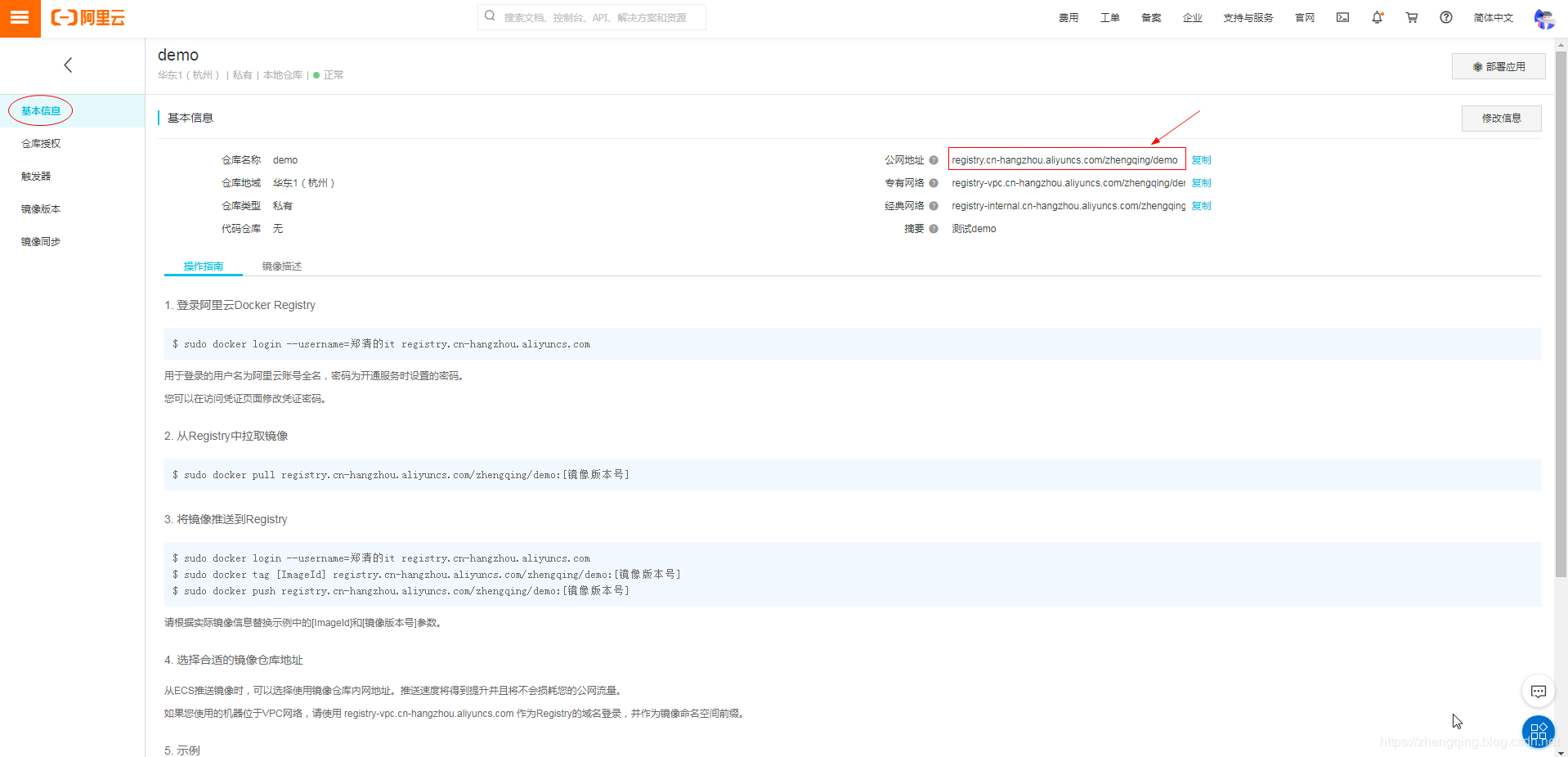Click the search magnifier icon

(490, 16)
